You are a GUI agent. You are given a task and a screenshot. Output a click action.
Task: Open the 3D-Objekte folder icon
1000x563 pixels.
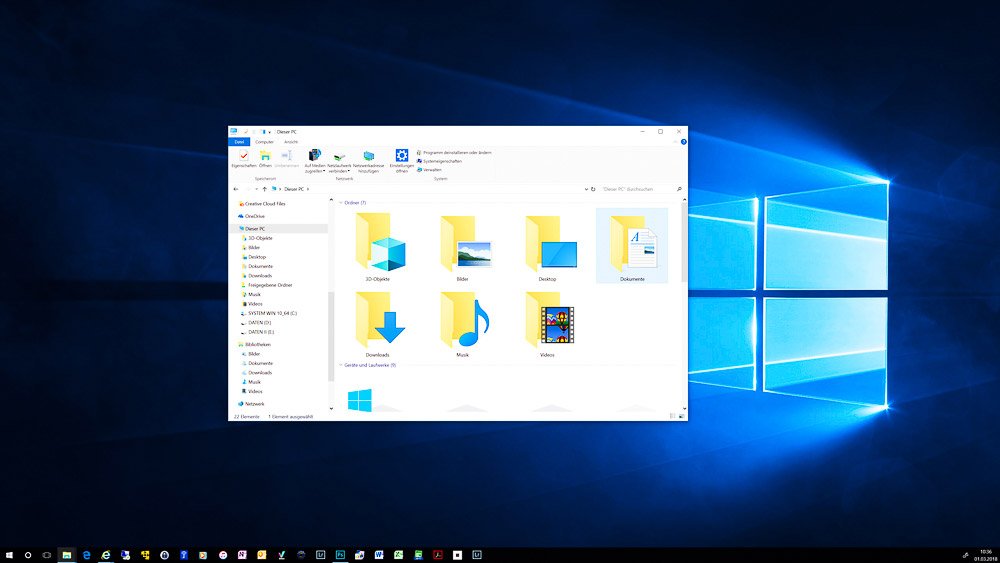point(377,244)
